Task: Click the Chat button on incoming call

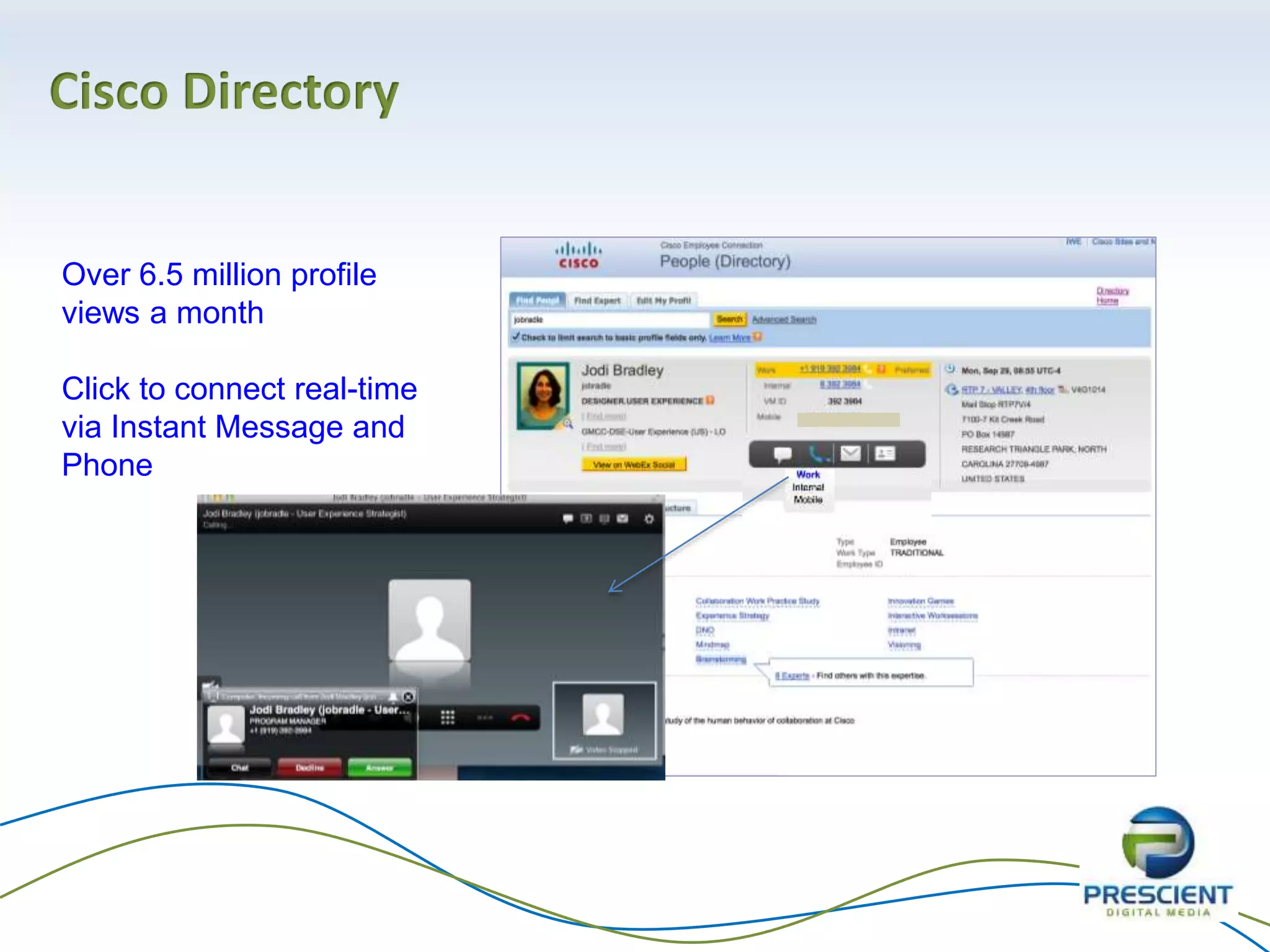Action: (239, 767)
